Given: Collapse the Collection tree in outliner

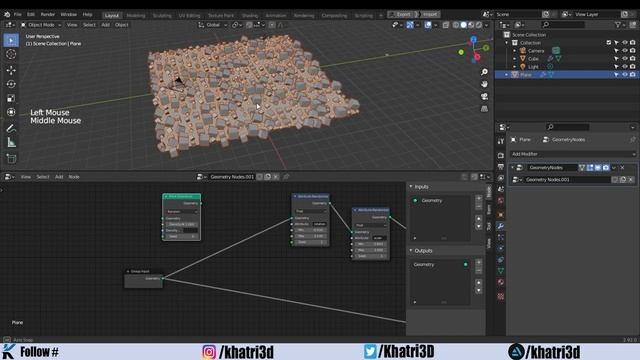Looking at the screenshot, I should point(507,43).
